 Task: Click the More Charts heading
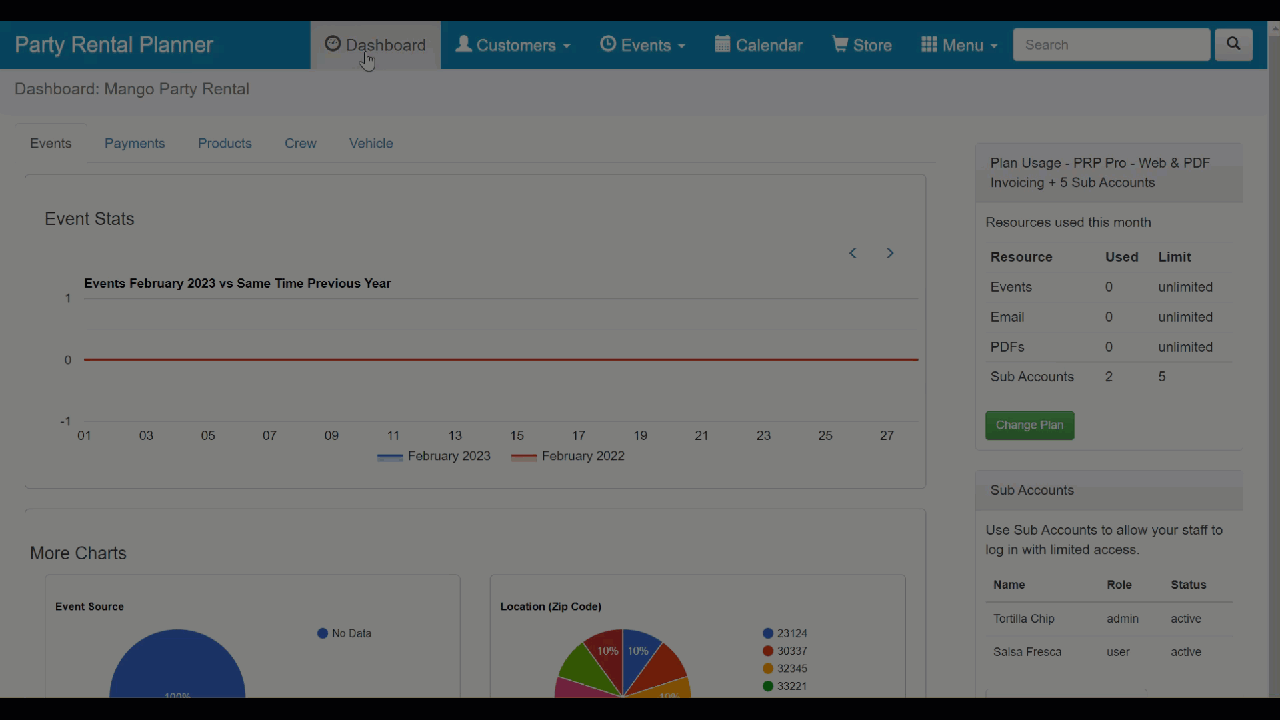[x=78, y=553]
